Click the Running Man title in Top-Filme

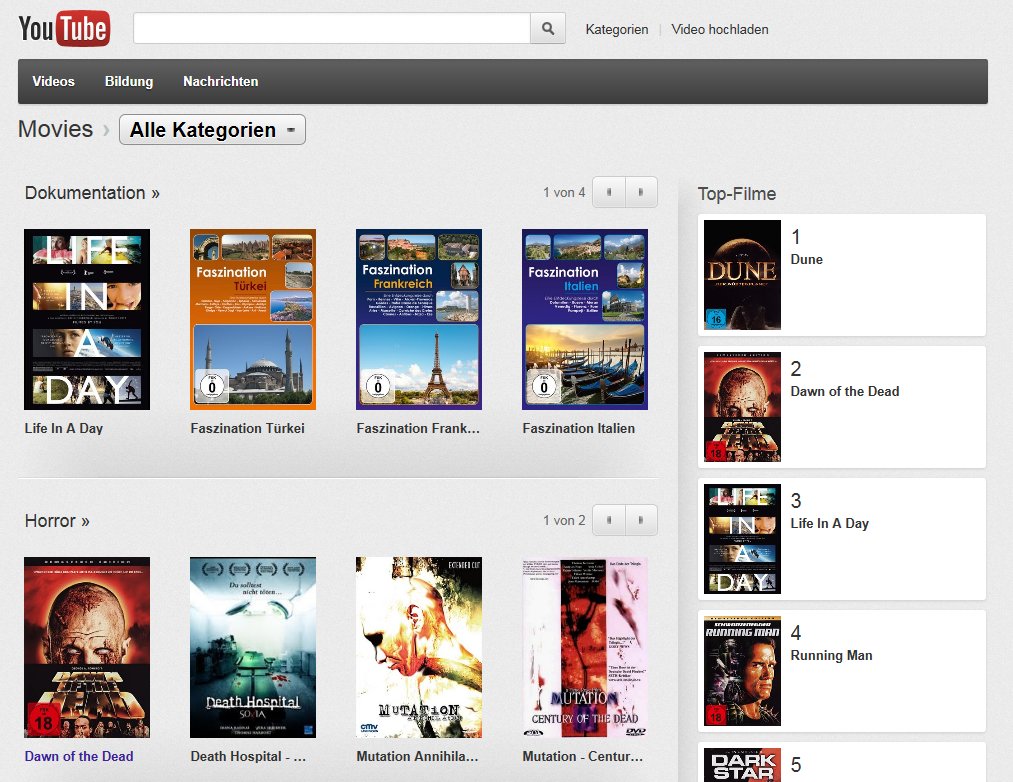pos(831,655)
